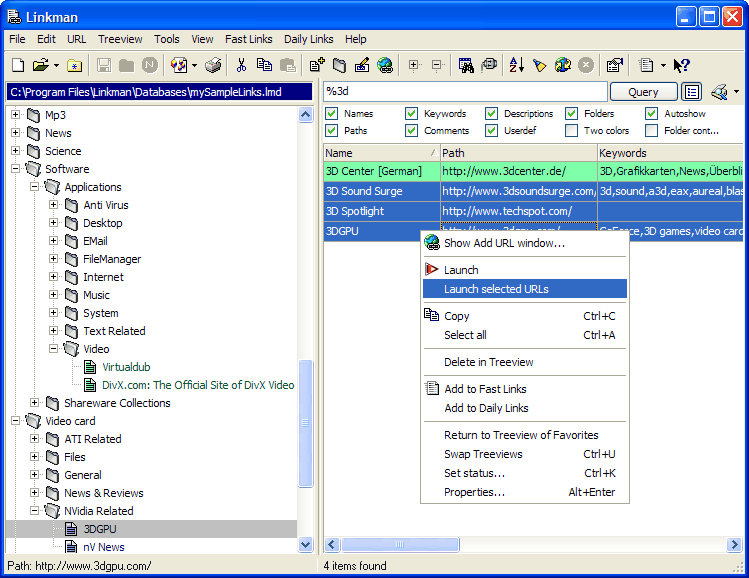The height and width of the screenshot is (578, 749).
Task: Click the Print toolbar icon
Action: (x=213, y=65)
